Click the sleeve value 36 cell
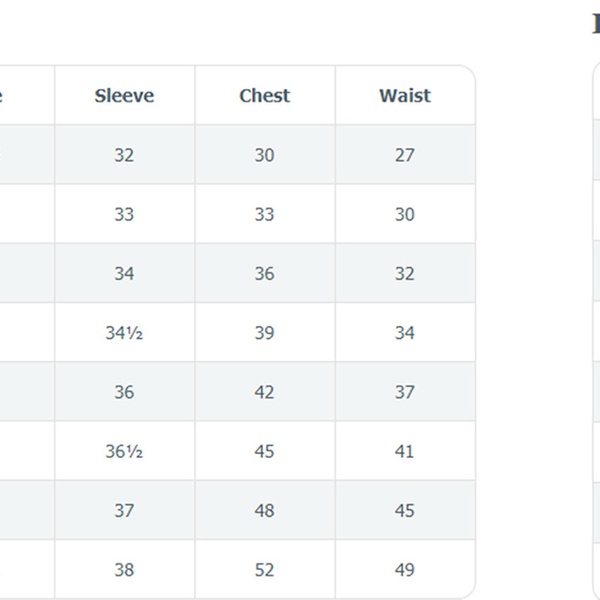This screenshot has height=600, width=600. click(x=124, y=392)
